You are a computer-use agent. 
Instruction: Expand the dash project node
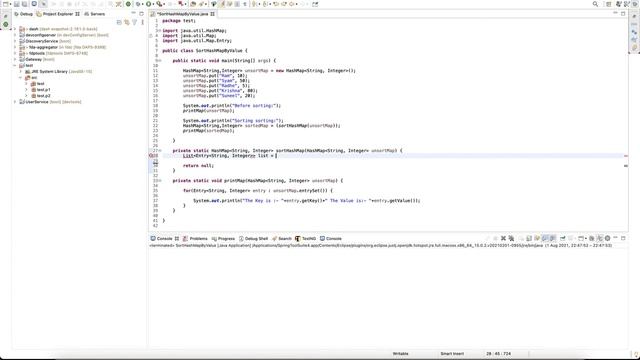coord(15,29)
